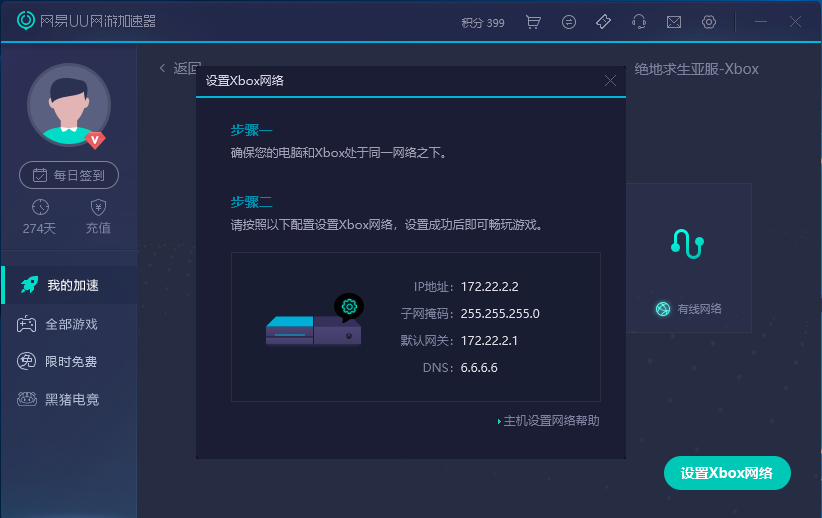The image size is (822, 518).
Task: Open the shopping cart store icon
Action: [533, 22]
